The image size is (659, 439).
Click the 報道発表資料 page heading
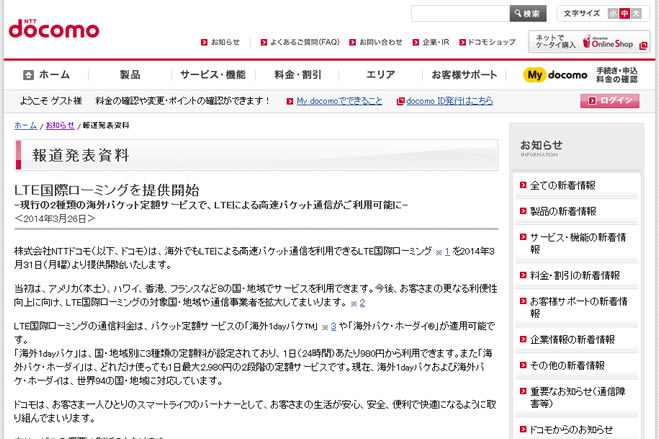tap(81, 155)
